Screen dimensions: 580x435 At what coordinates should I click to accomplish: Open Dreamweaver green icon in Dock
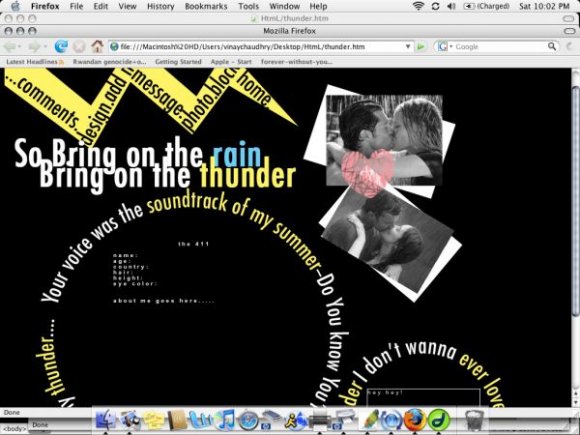click(438, 420)
